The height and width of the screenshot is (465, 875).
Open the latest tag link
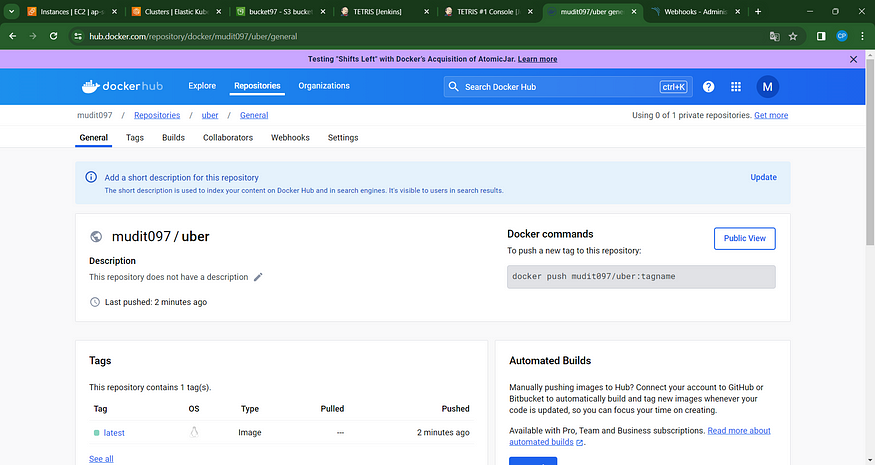coord(114,433)
